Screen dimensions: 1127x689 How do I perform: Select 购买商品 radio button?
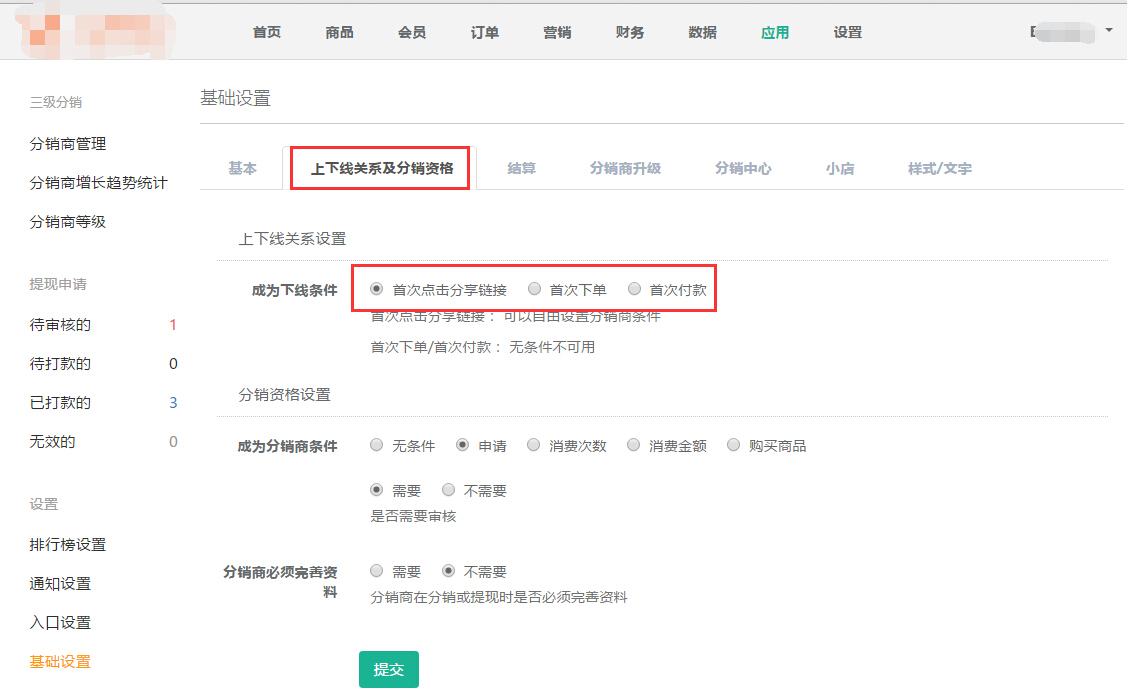click(x=734, y=445)
